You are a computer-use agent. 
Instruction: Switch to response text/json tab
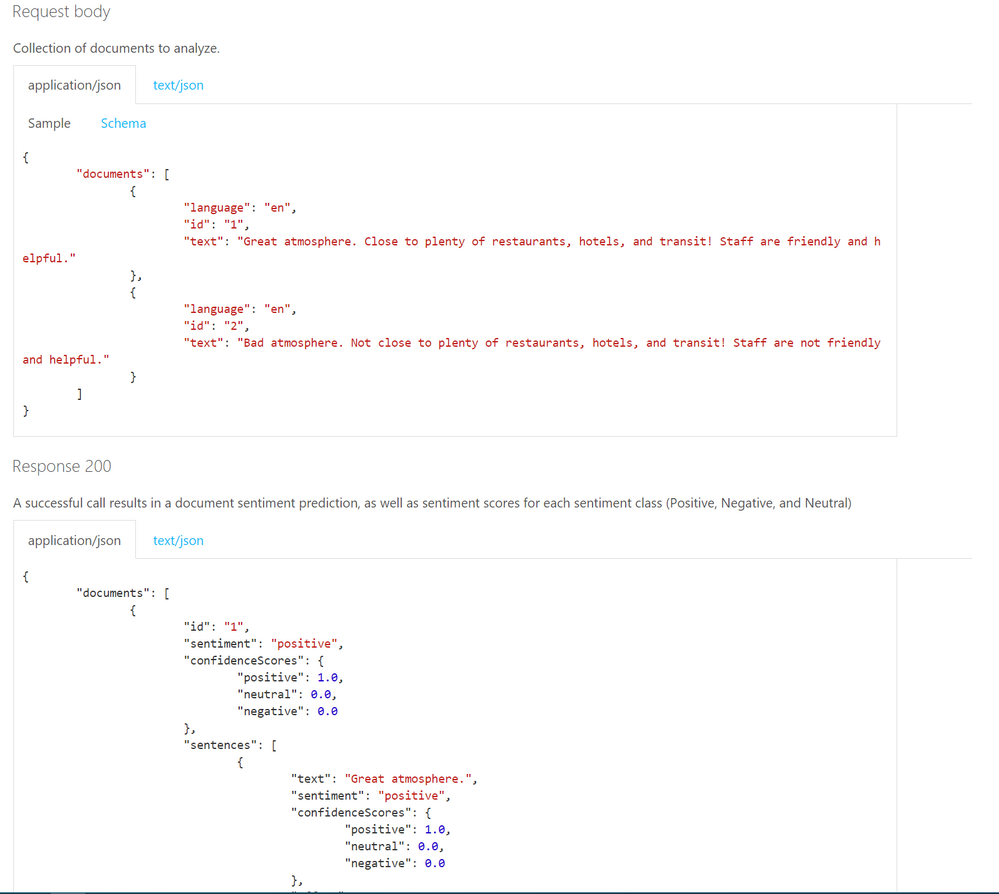pos(178,540)
